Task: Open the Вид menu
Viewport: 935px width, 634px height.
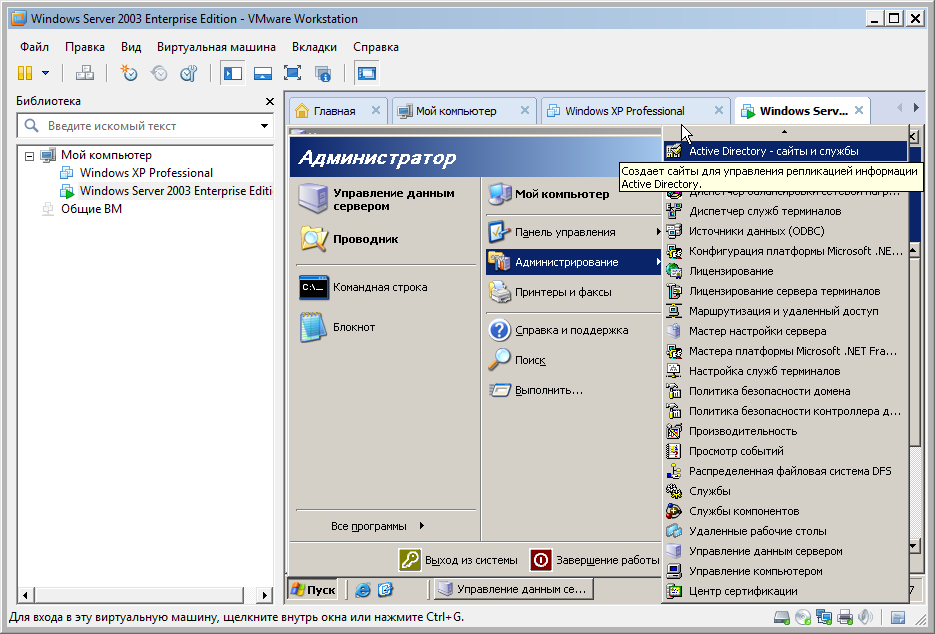Action: [131, 47]
